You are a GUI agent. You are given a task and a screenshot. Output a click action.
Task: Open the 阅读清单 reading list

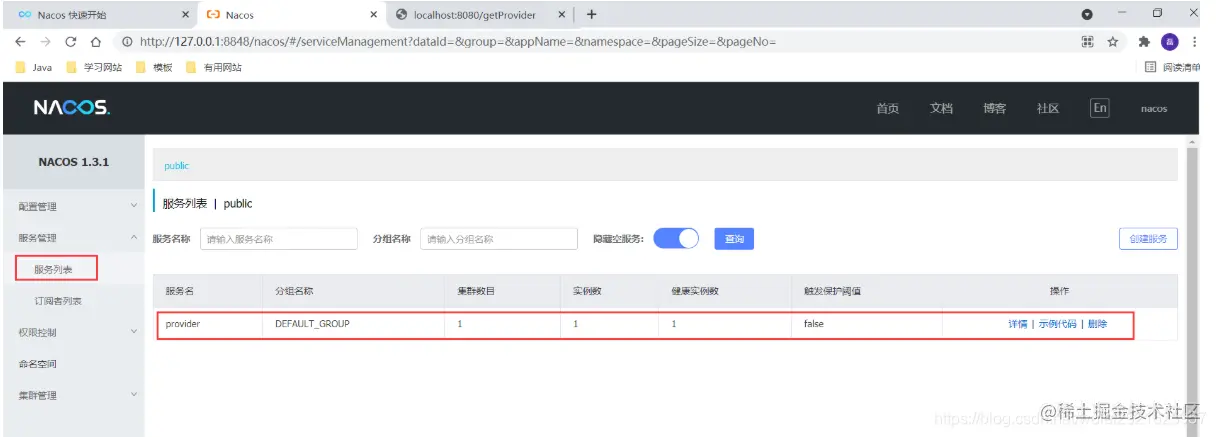pyautogui.click(x=1171, y=67)
